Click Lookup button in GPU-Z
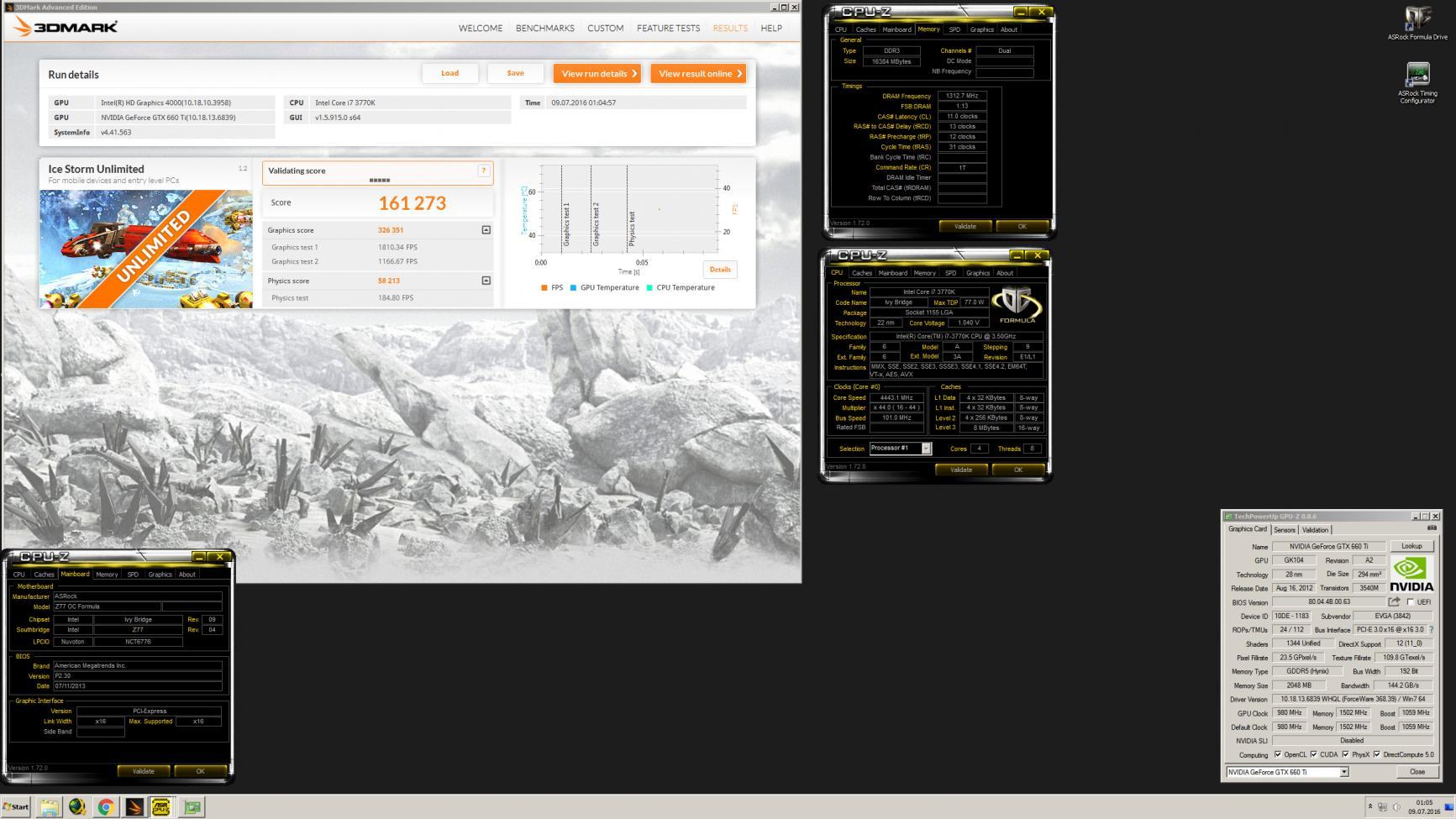The height and width of the screenshot is (819, 1456). pos(1411,546)
